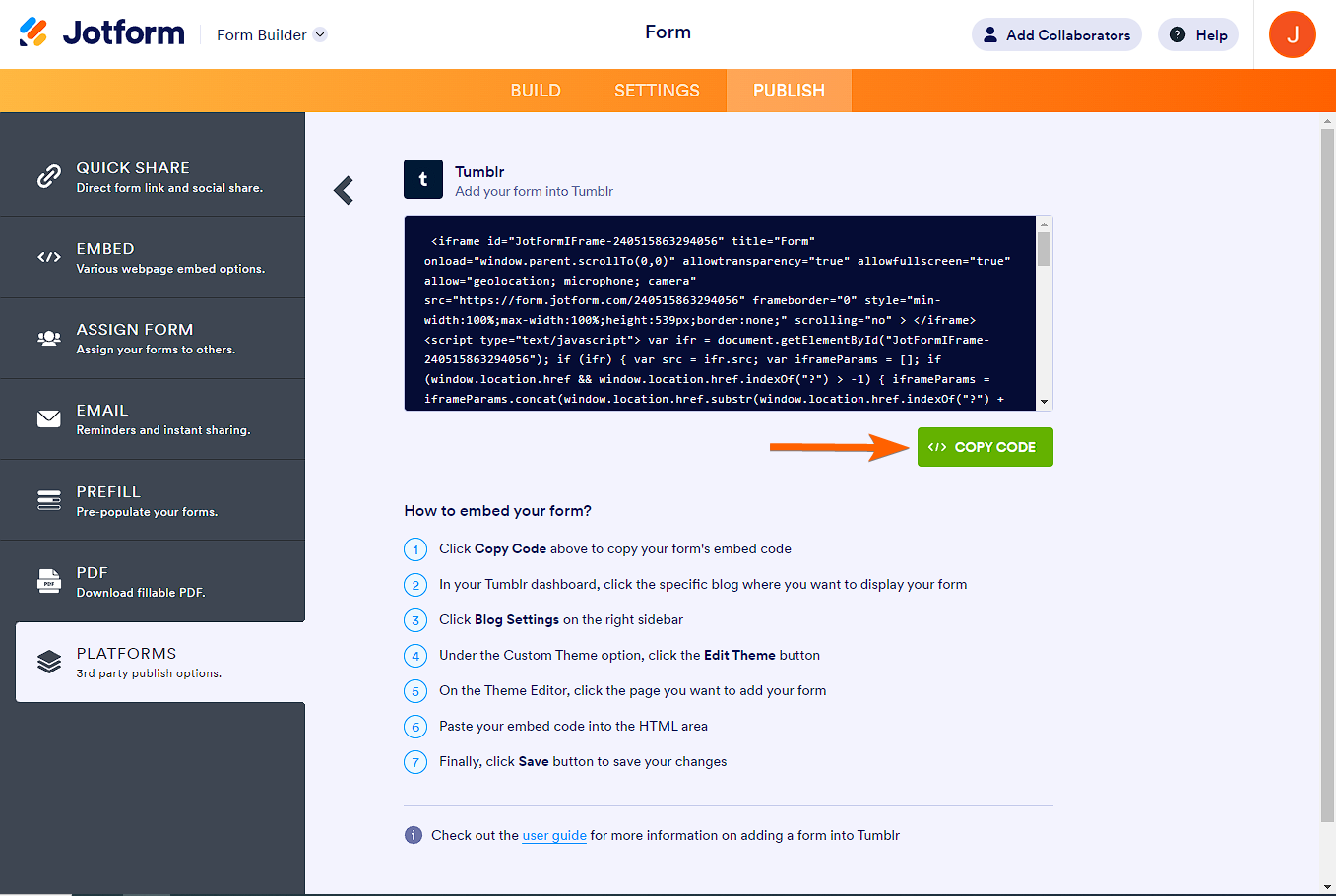Click step 'On the Theme Editor' text

click(x=633, y=691)
